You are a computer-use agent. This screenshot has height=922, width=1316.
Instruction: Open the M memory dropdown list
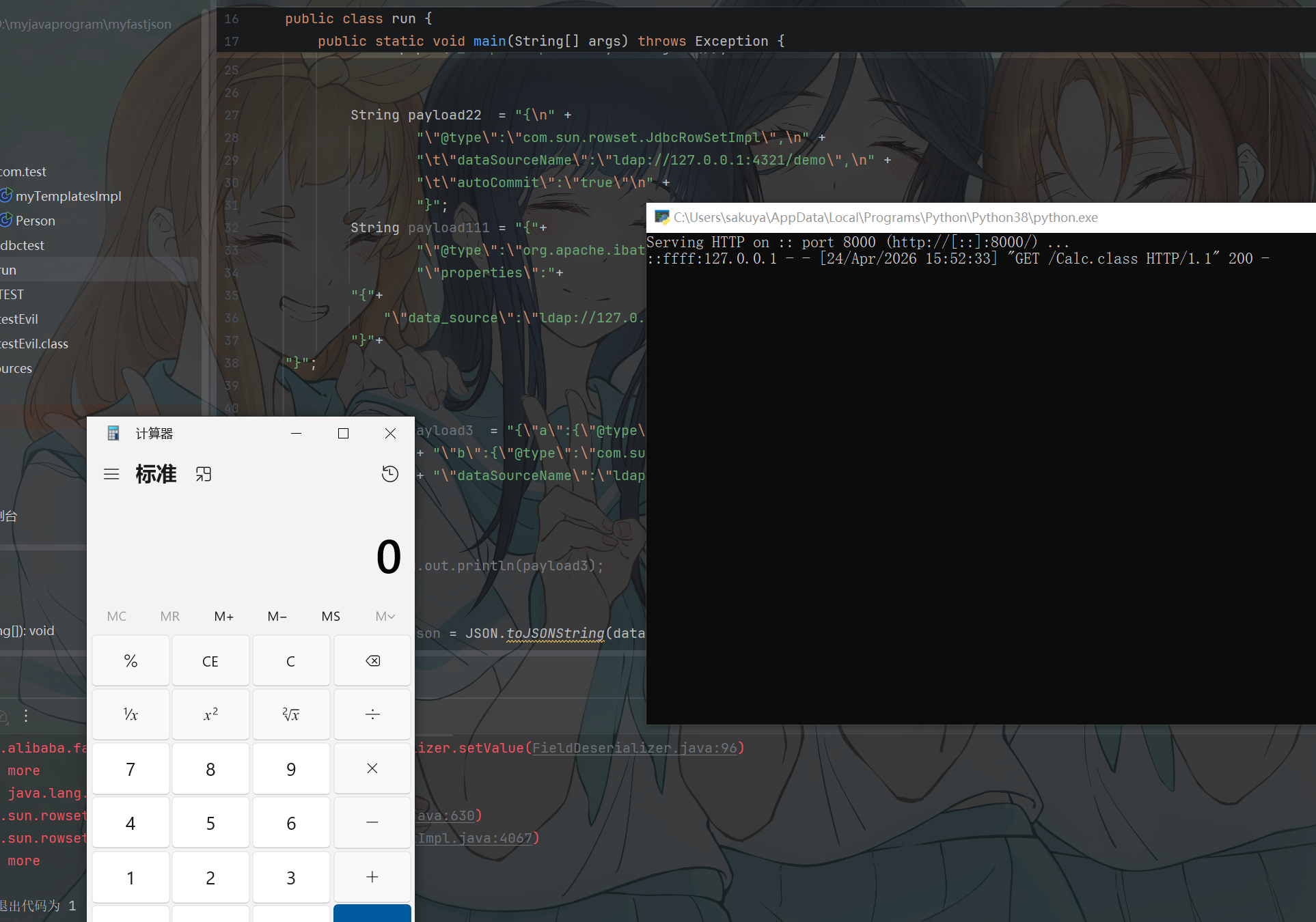pos(385,616)
